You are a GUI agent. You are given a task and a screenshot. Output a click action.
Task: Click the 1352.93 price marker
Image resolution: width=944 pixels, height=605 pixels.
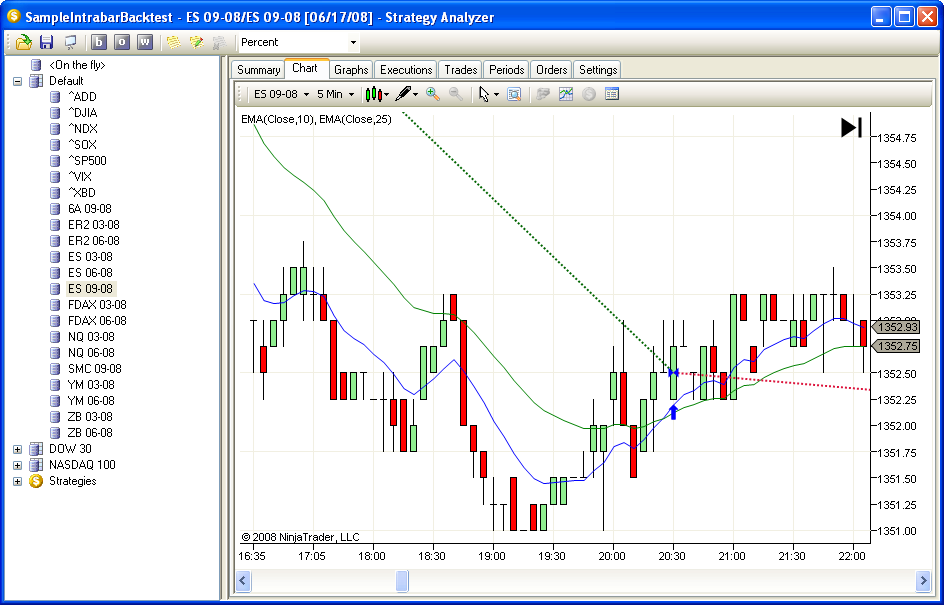pyautogui.click(x=896, y=327)
